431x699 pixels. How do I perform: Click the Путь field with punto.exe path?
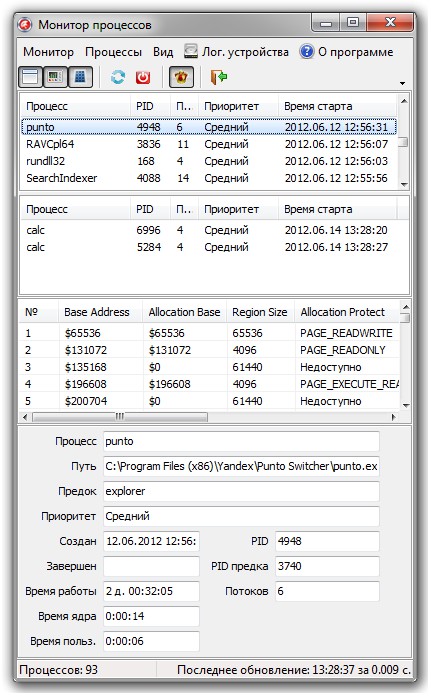(241, 466)
